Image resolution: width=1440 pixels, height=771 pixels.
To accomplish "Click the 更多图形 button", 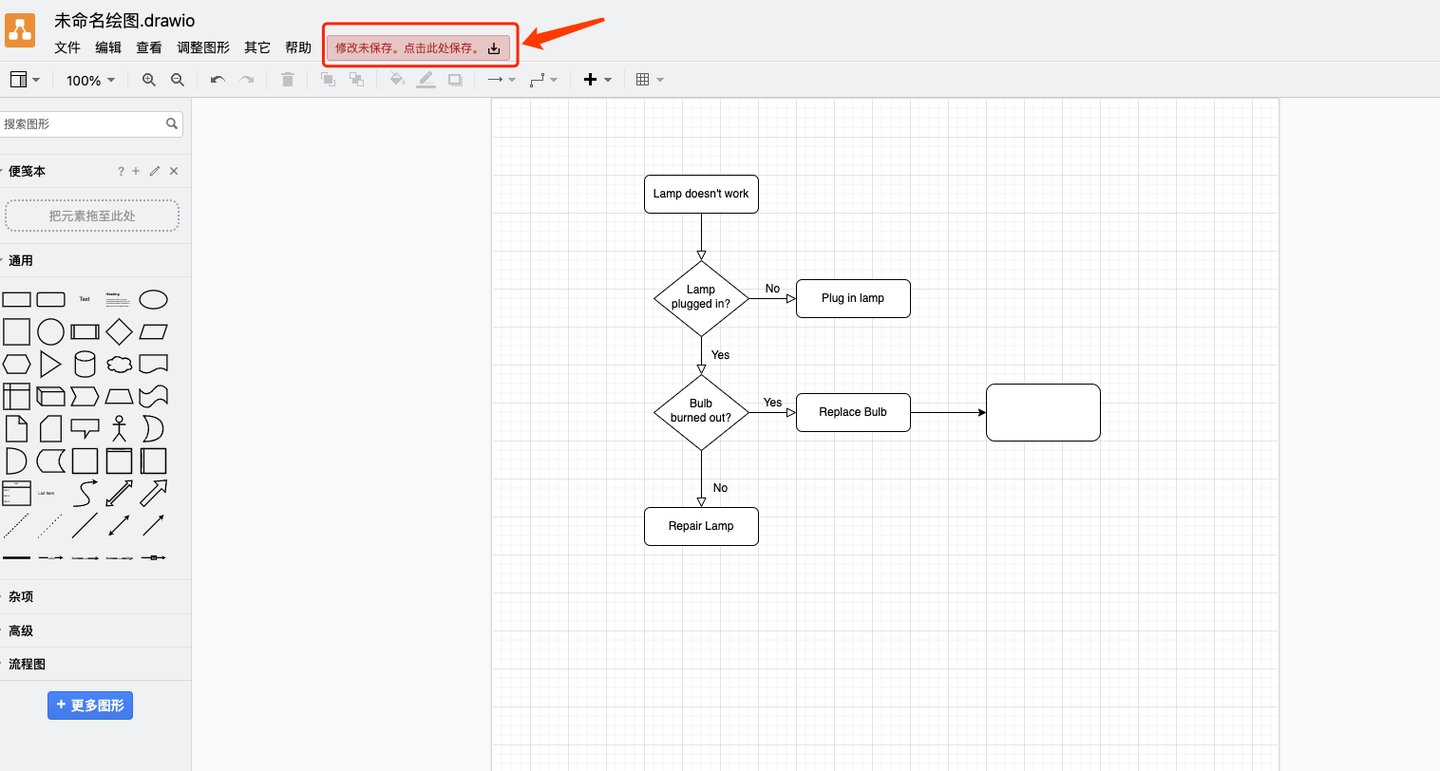I will point(90,705).
